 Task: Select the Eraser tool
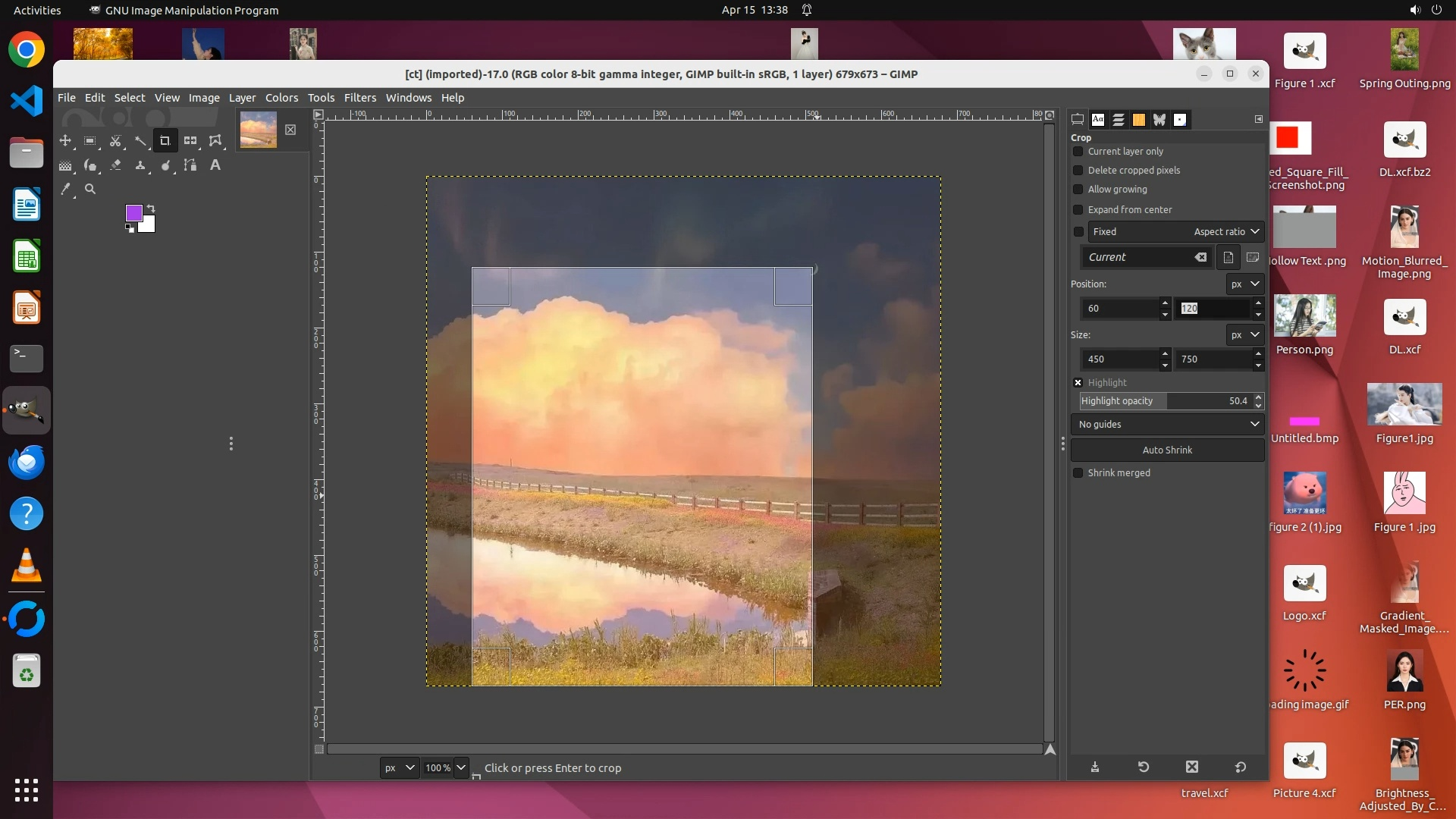[x=115, y=165]
